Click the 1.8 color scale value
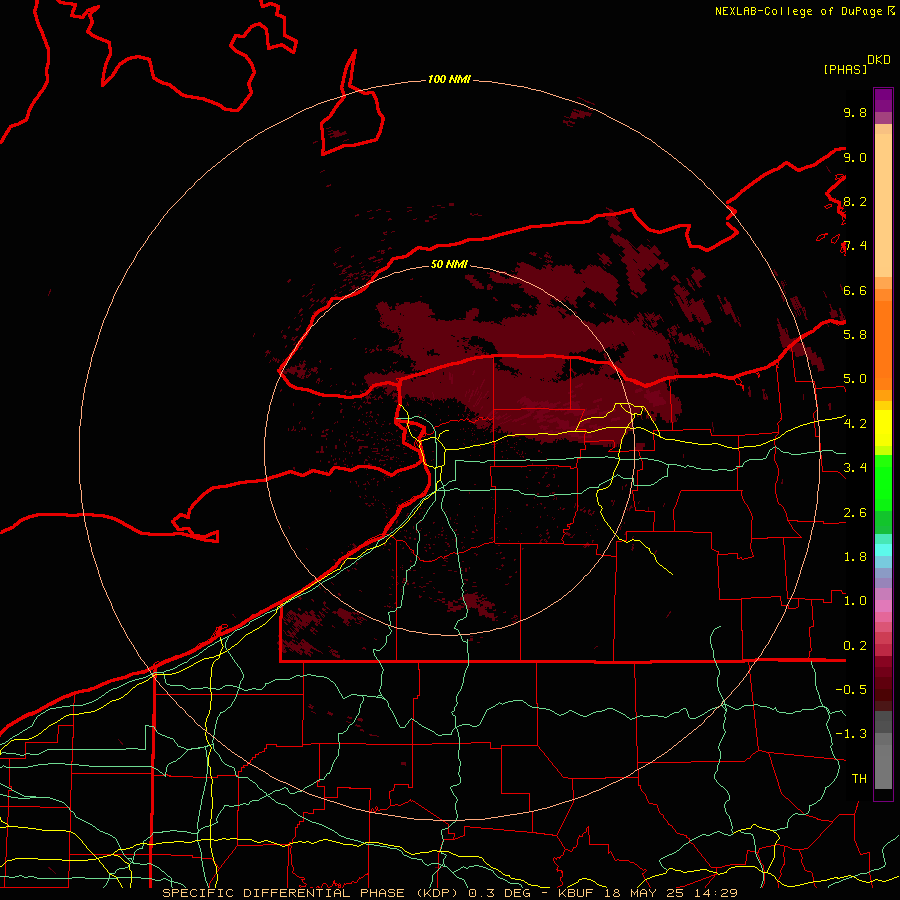Image resolution: width=900 pixels, height=900 pixels. [x=855, y=557]
